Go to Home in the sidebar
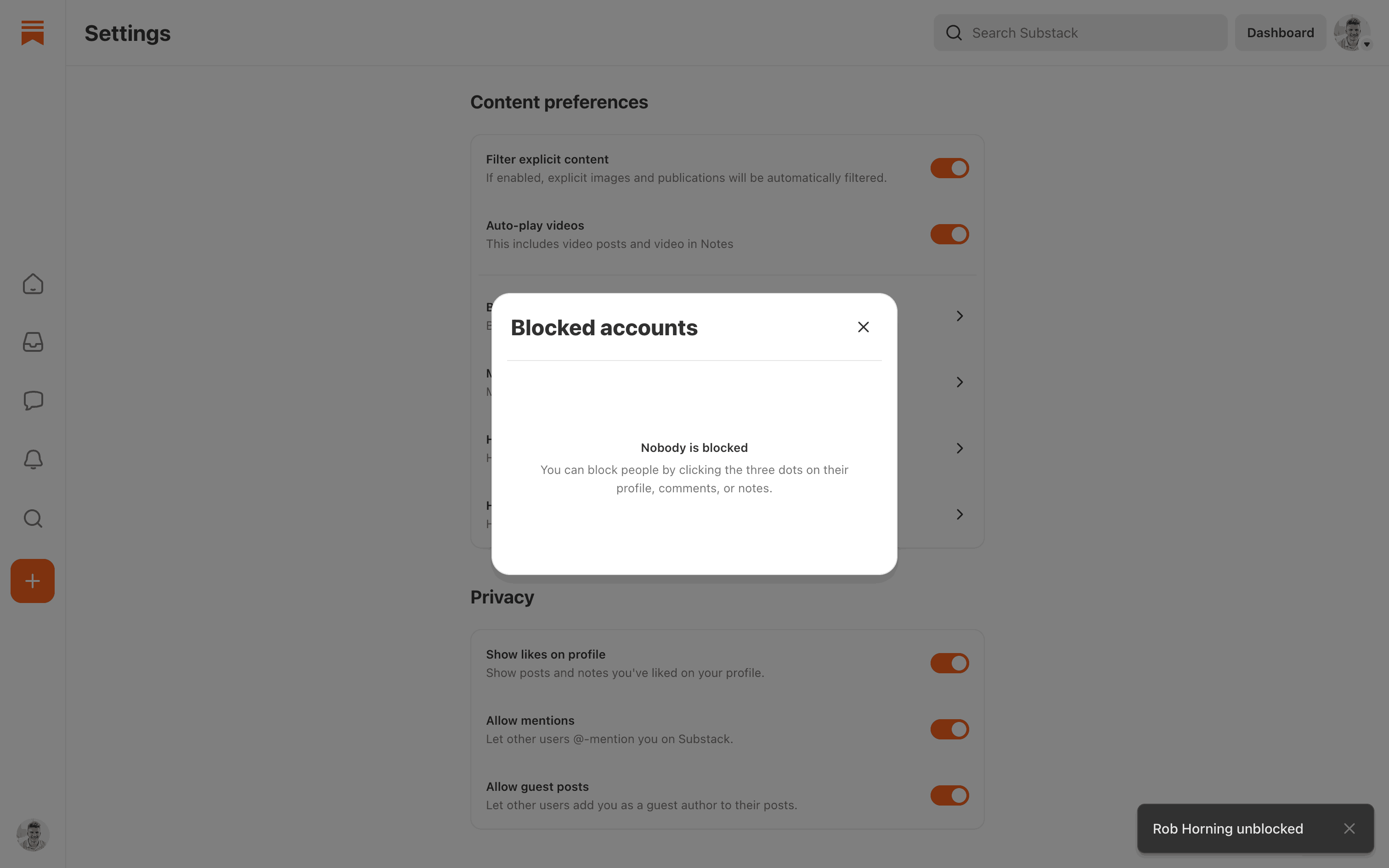 pyautogui.click(x=33, y=284)
